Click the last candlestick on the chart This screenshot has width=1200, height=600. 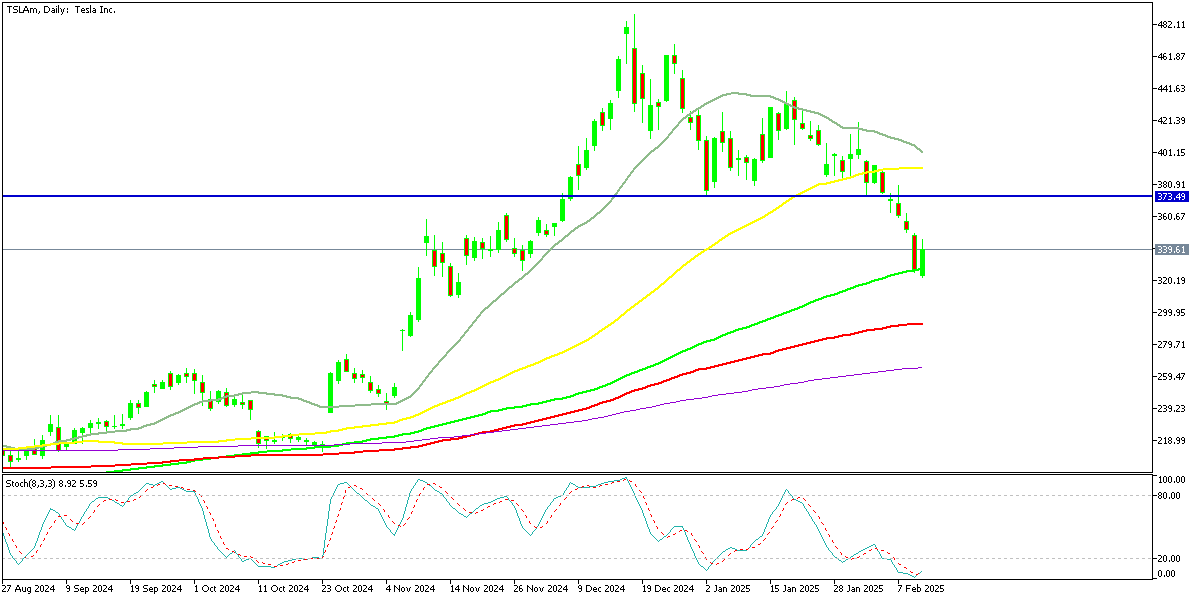(x=922, y=262)
